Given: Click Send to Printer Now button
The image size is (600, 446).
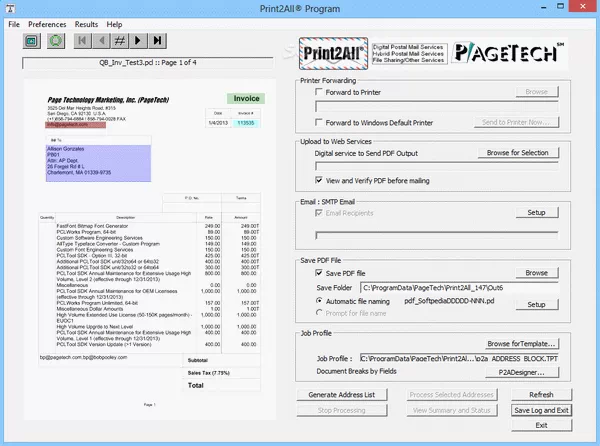Looking at the screenshot, I should click(x=516, y=122).
